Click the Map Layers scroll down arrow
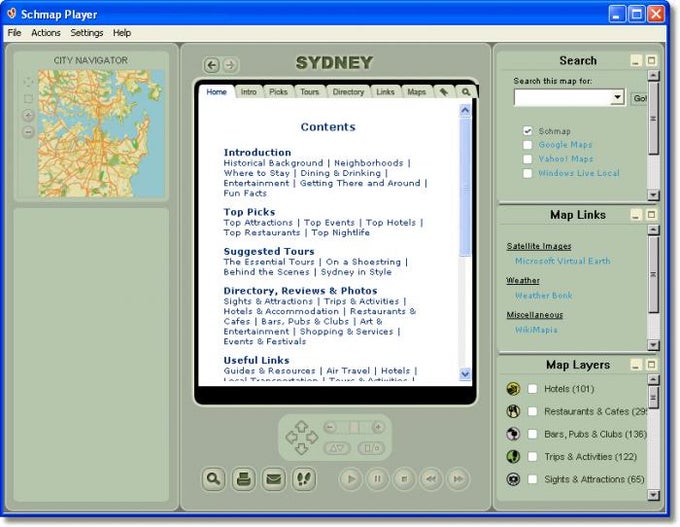The width and height of the screenshot is (680, 527). [x=653, y=494]
